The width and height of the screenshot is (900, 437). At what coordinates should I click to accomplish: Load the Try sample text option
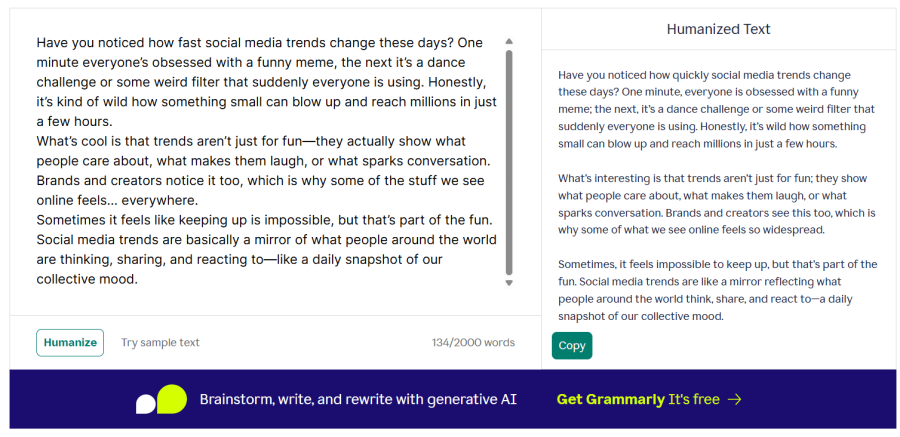pos(160,342)
